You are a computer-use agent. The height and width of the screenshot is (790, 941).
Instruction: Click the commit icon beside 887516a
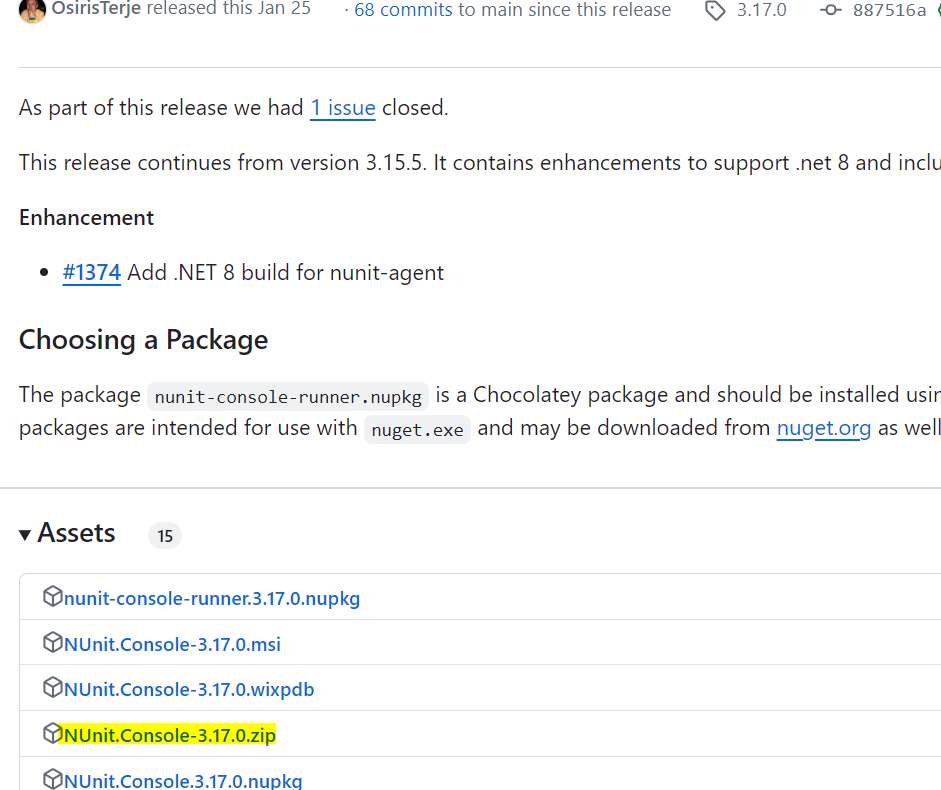(x=831, y=10)
